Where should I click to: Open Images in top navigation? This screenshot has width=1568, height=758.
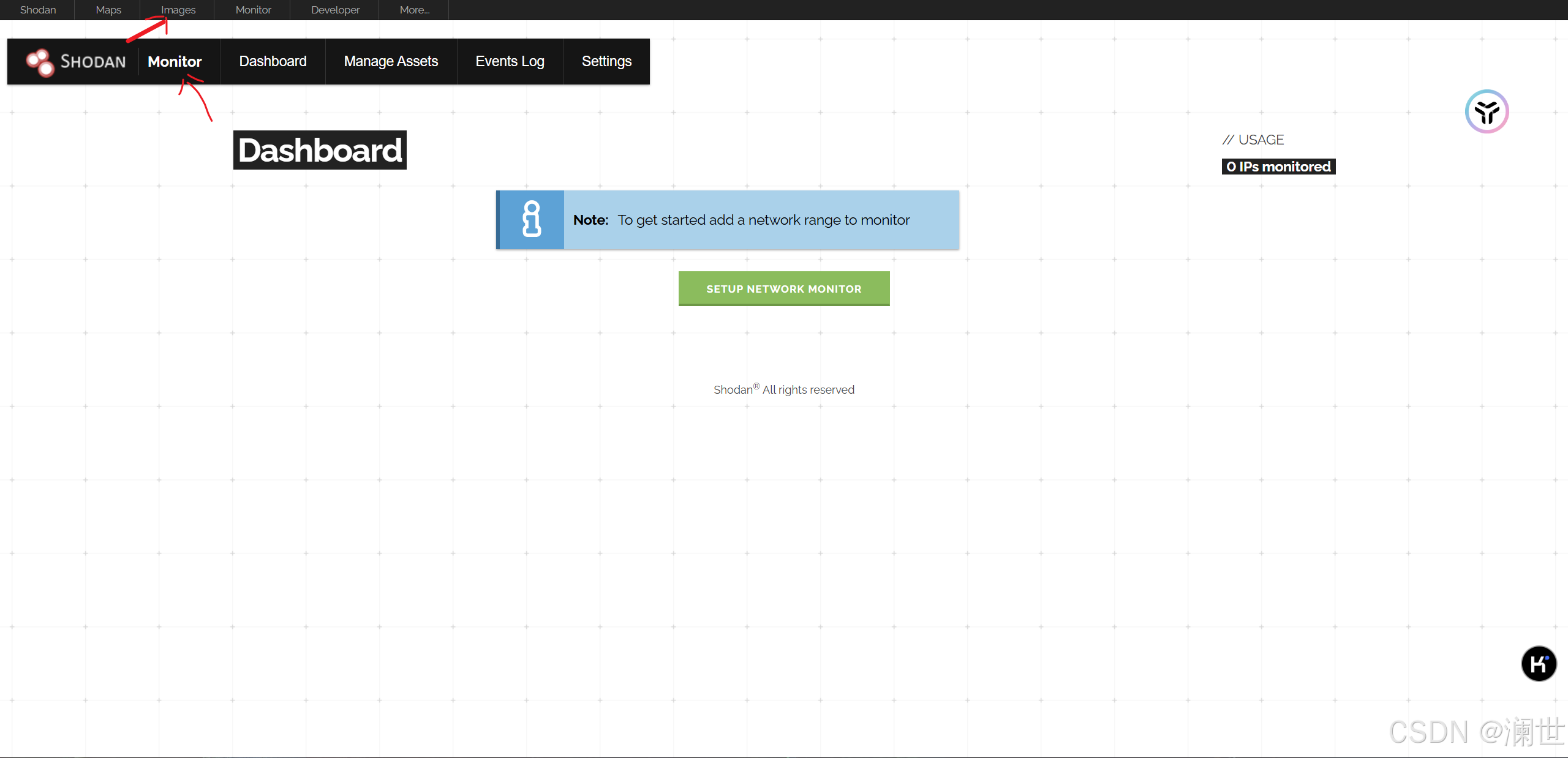pyautogui.click(x=178, y=10)
